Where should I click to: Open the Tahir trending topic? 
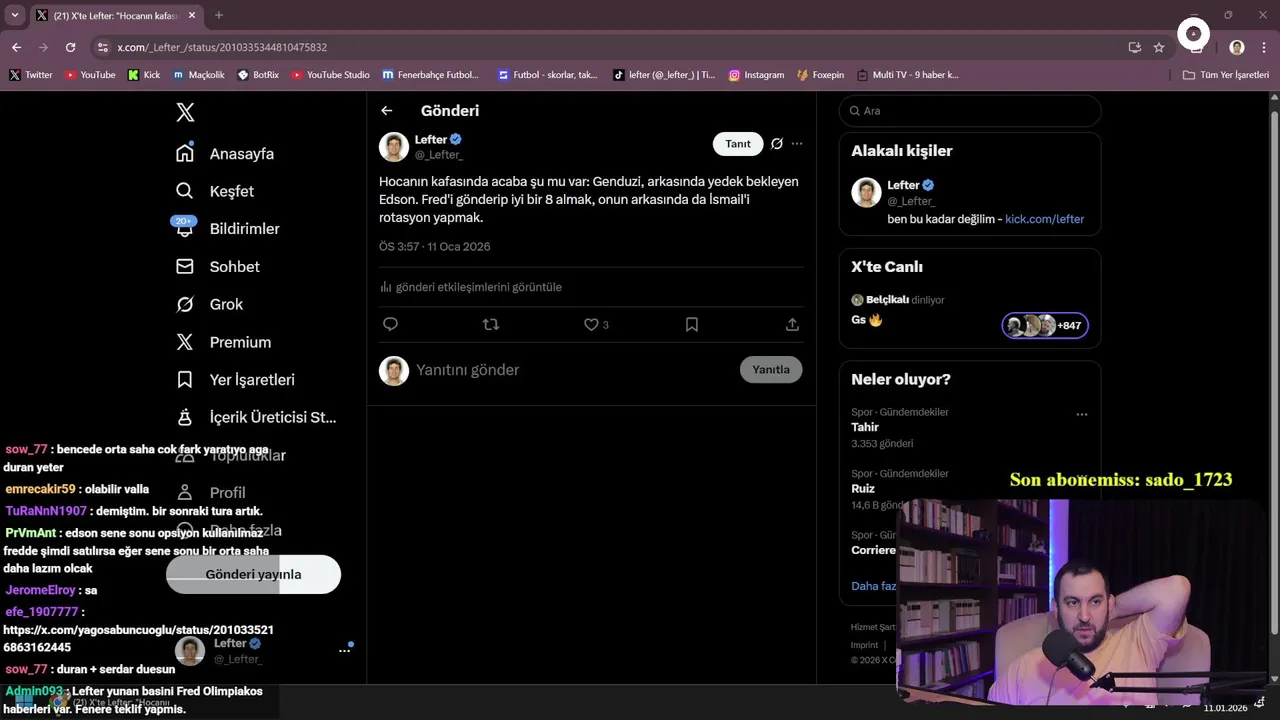pyautogui.click(x=865, y=427)
